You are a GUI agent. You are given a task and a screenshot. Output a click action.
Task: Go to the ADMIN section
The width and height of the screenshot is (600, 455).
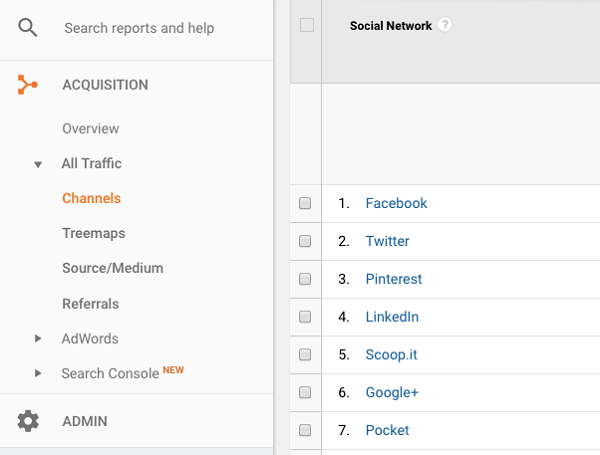85,421
